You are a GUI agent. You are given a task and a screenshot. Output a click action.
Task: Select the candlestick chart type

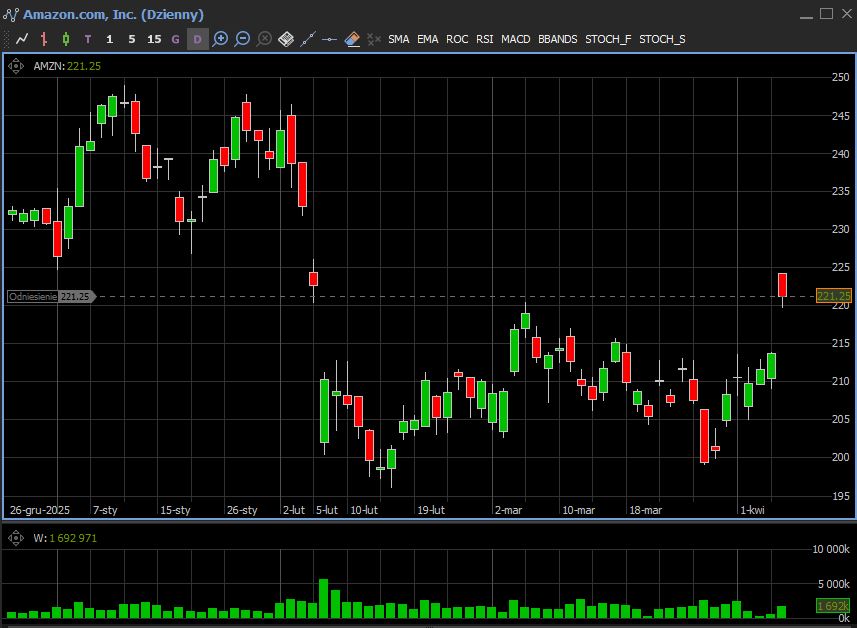click(66, 39)
